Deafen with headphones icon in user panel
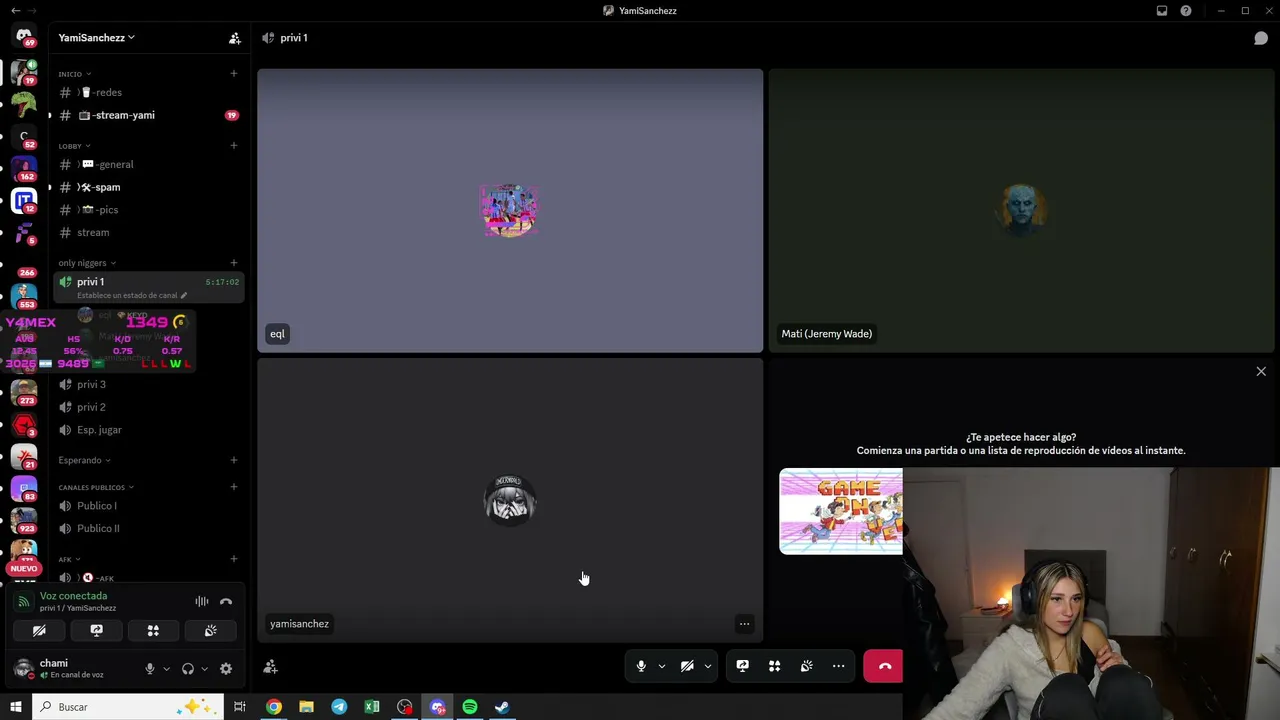This screenshot has height=720, width=1280. 188,669
